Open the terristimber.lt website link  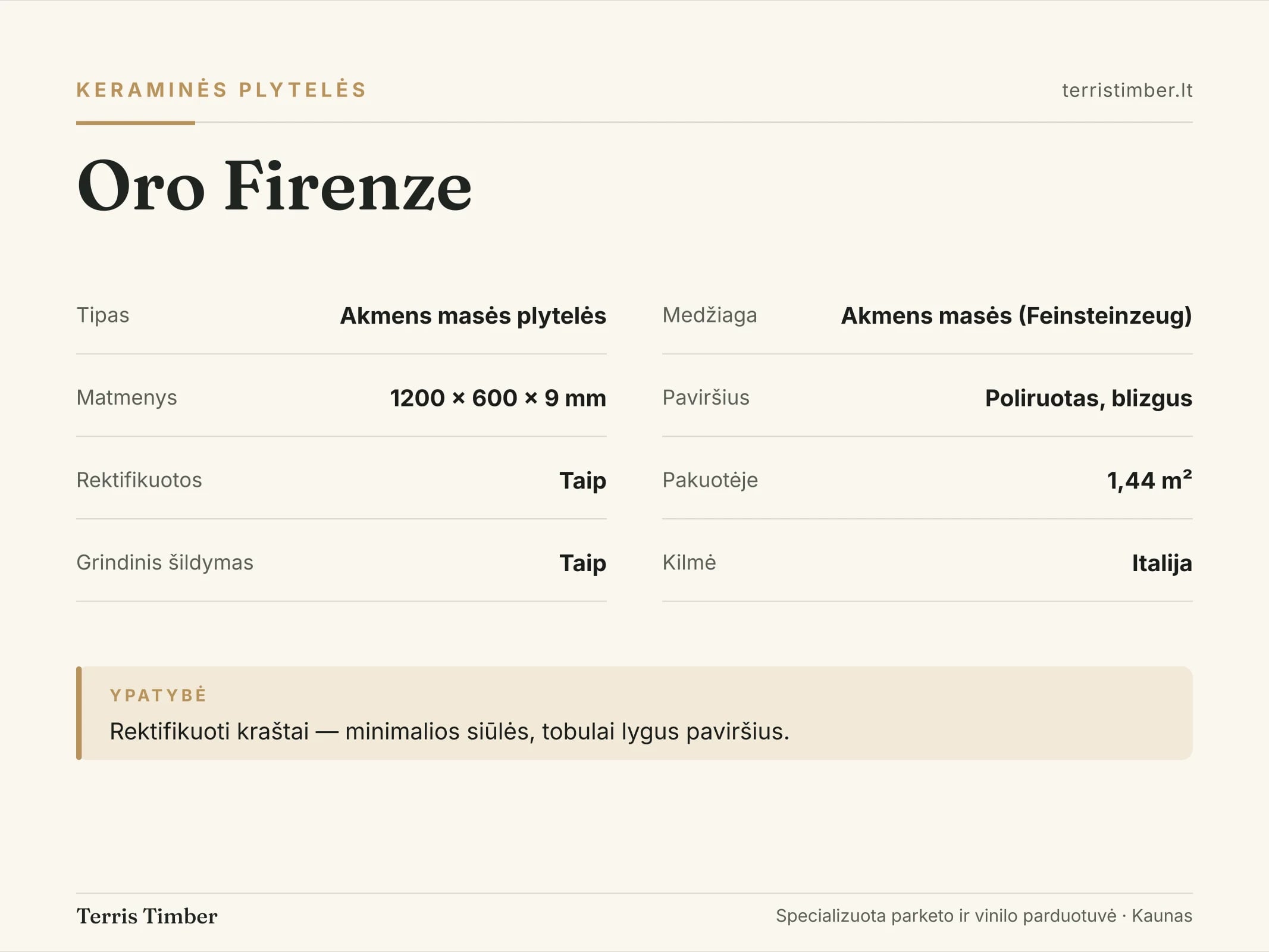[x=1127, y=90]
